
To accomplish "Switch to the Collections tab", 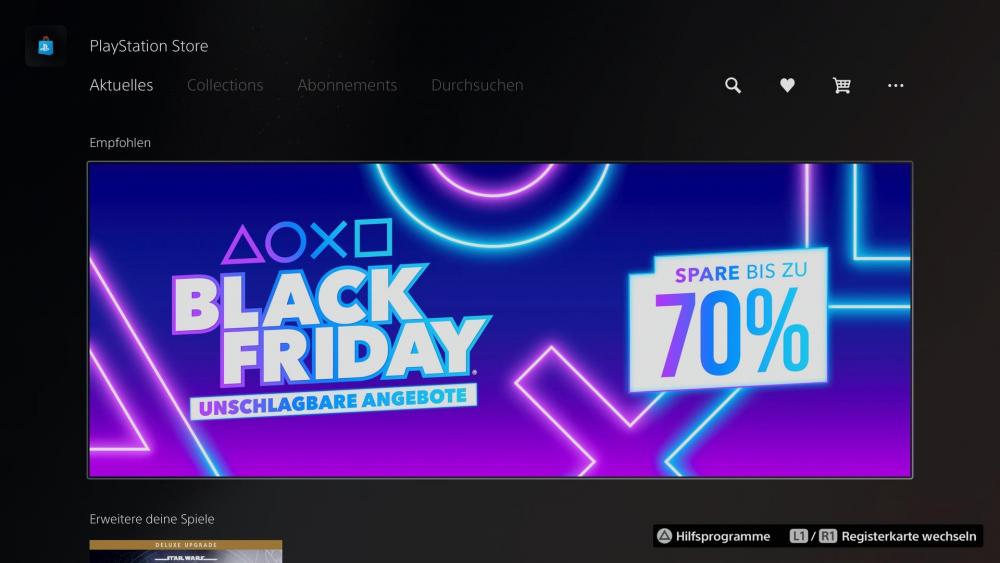I will [x=225, y=85].
